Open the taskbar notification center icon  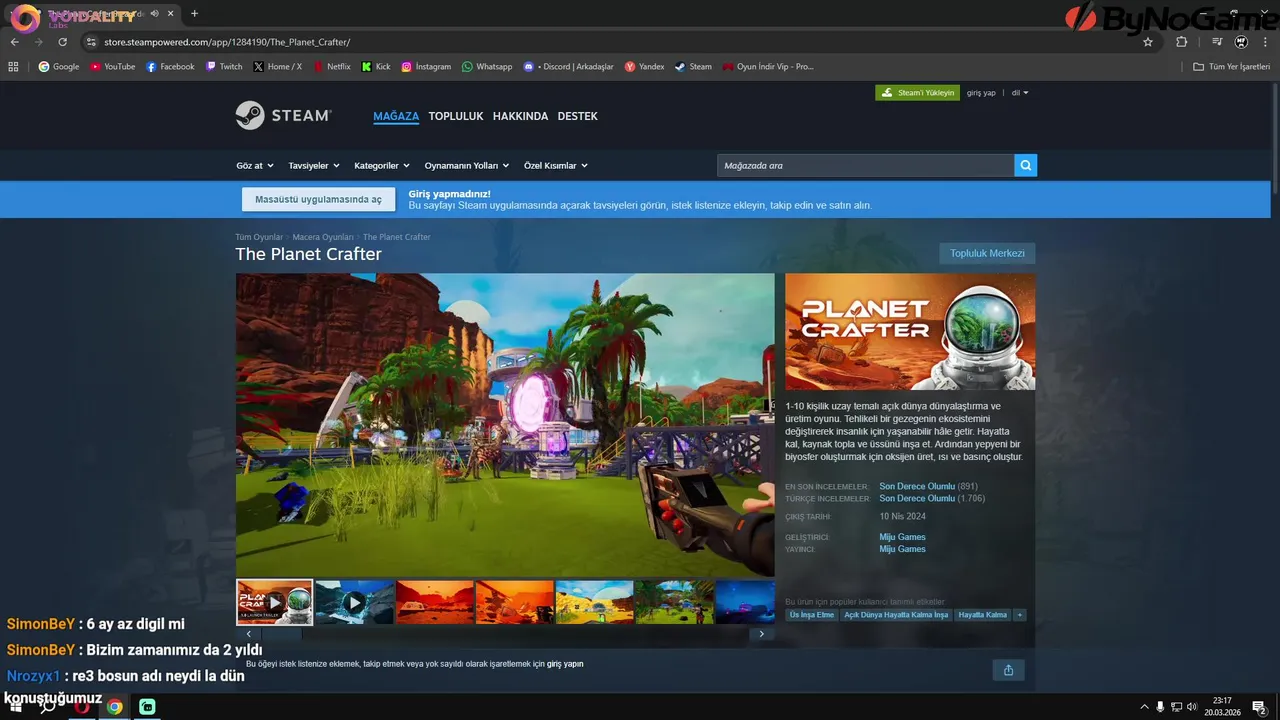click(x=1259, y=707)
